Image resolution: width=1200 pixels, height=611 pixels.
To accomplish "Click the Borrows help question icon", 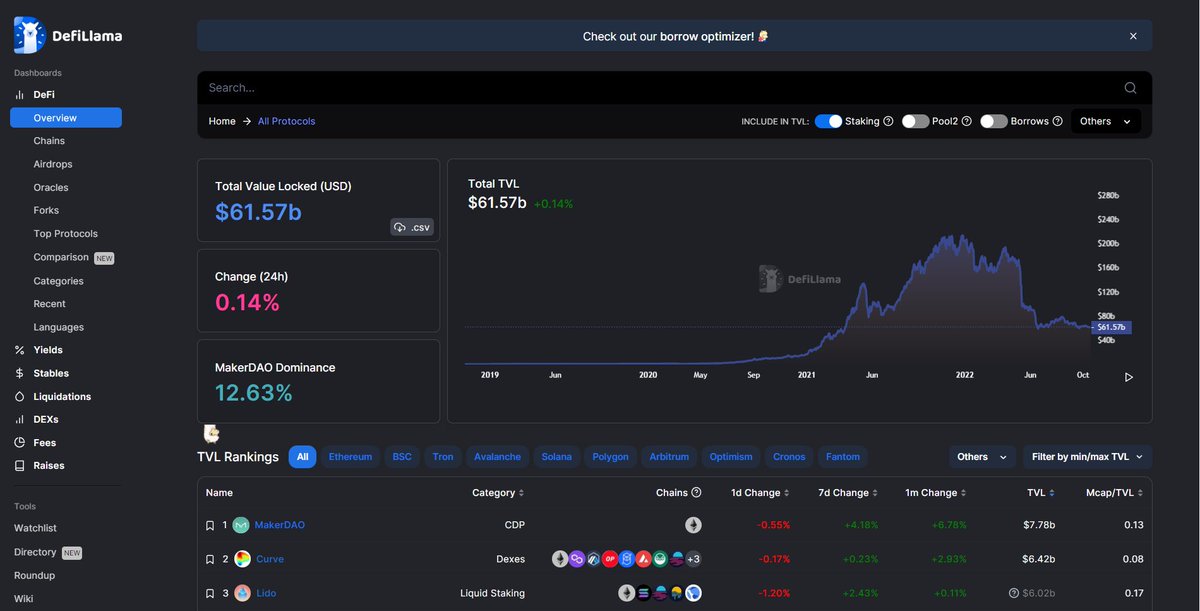I will 1057,121.
